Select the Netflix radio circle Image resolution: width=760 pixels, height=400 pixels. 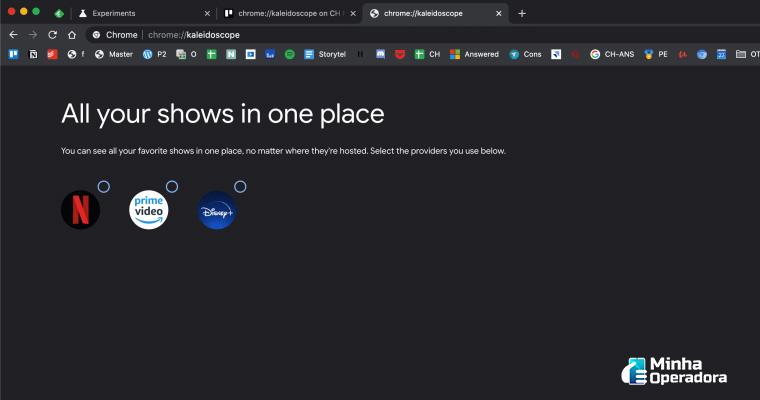pyautogui.click(x=104, y=187)
